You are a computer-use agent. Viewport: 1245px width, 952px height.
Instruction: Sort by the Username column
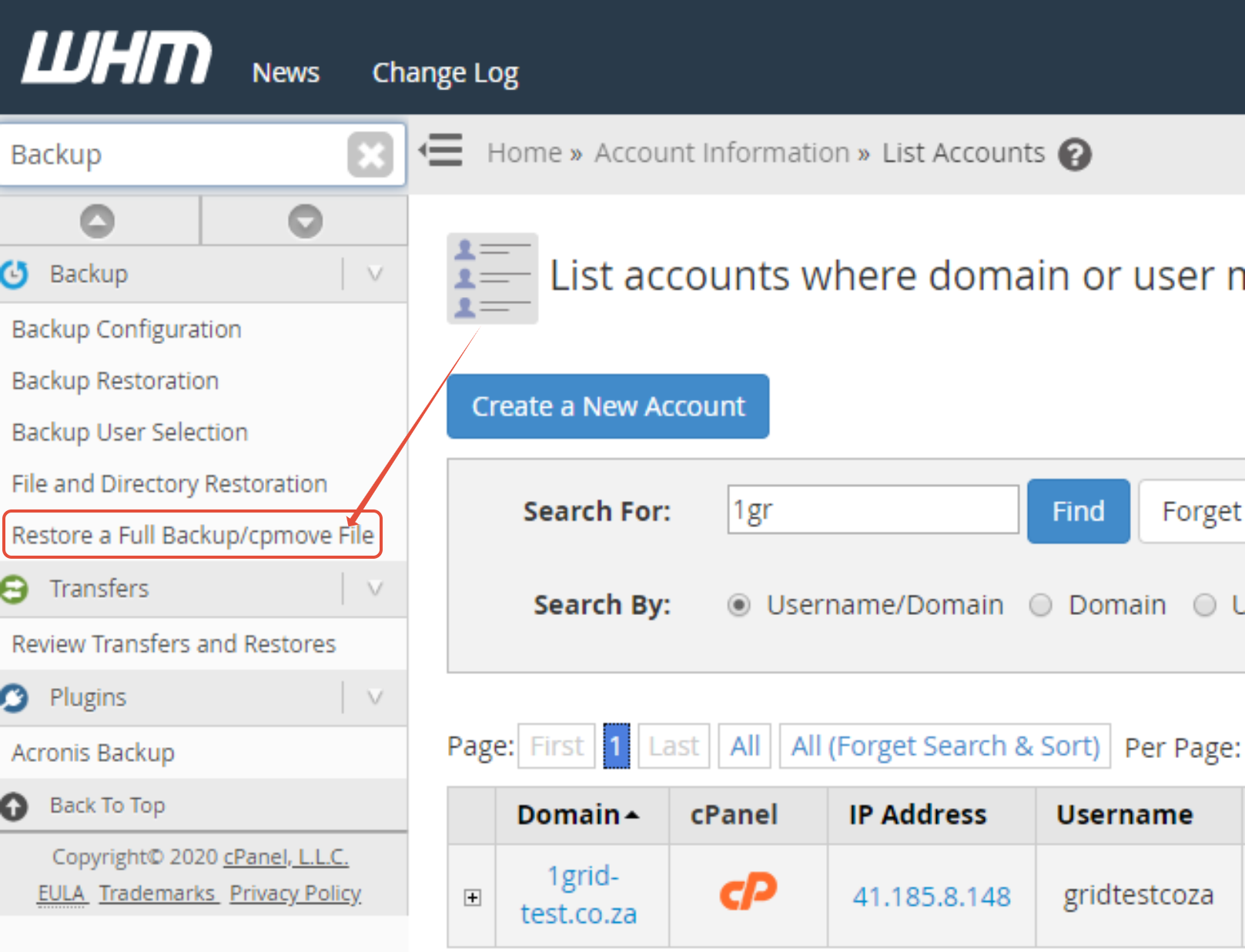pos(1125,815)
